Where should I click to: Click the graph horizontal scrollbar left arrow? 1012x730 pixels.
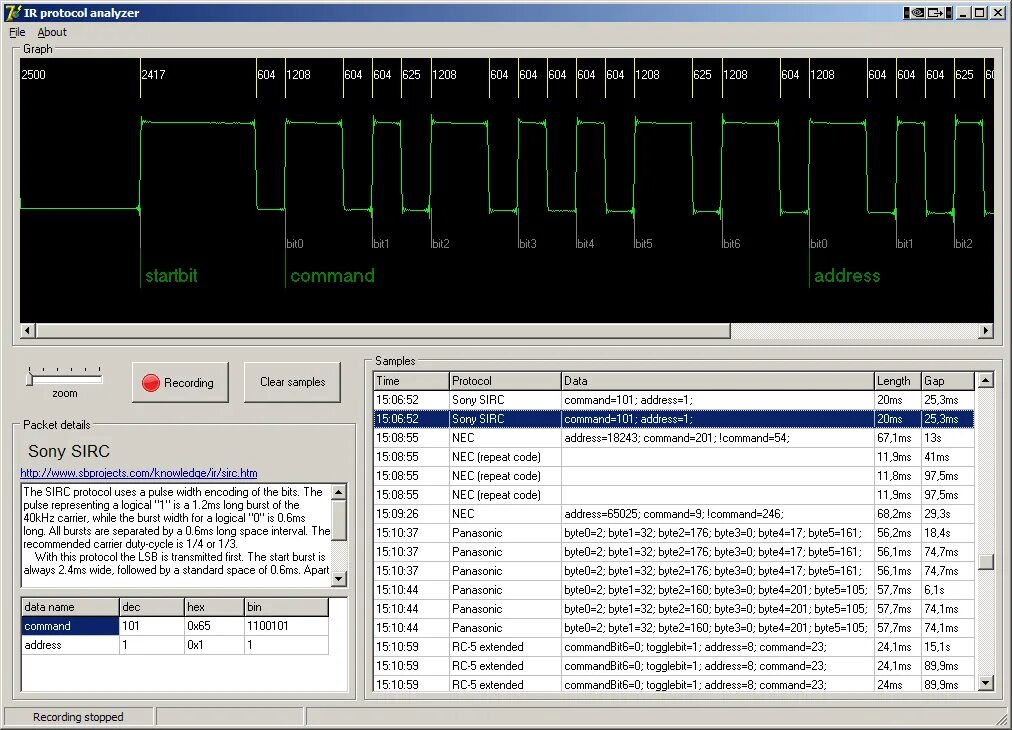27,330
